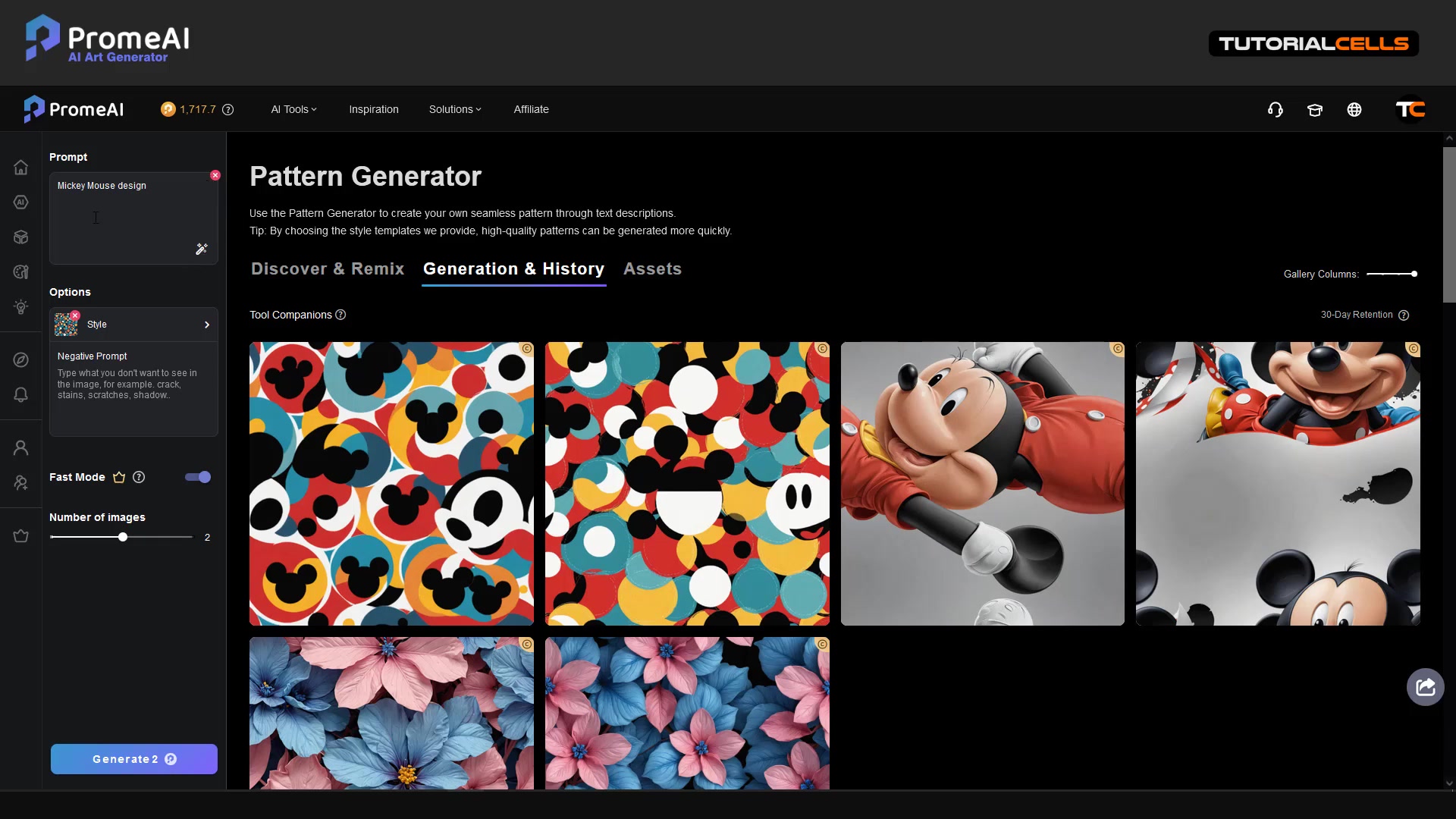Open the smiling Mickey faces thumbnail
The height and width of the screenshot is (819, 1456).
(1278, 484)
